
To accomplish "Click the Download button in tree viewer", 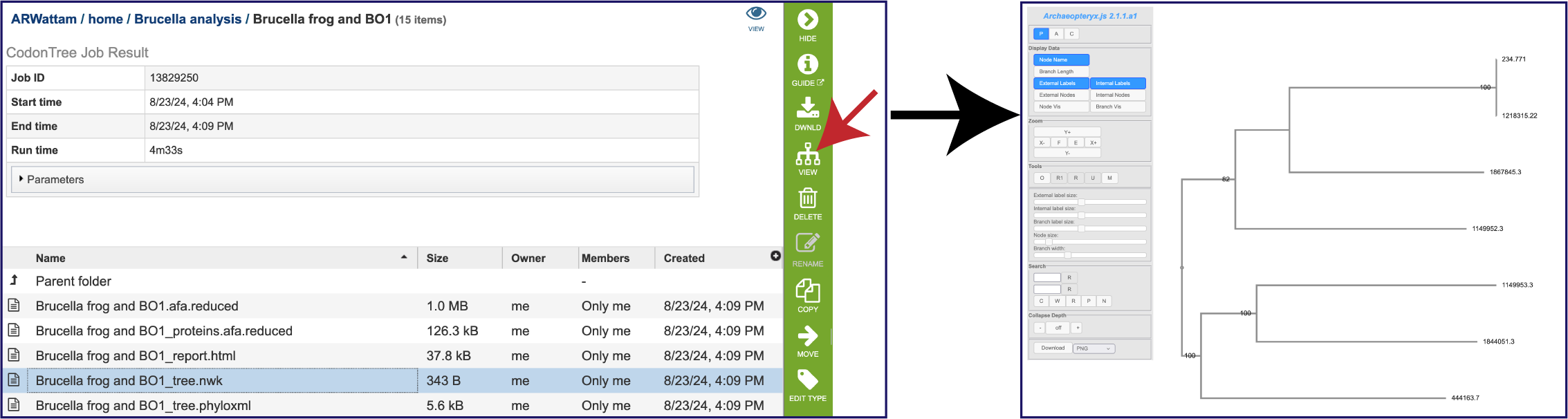I will [1053, 348].
